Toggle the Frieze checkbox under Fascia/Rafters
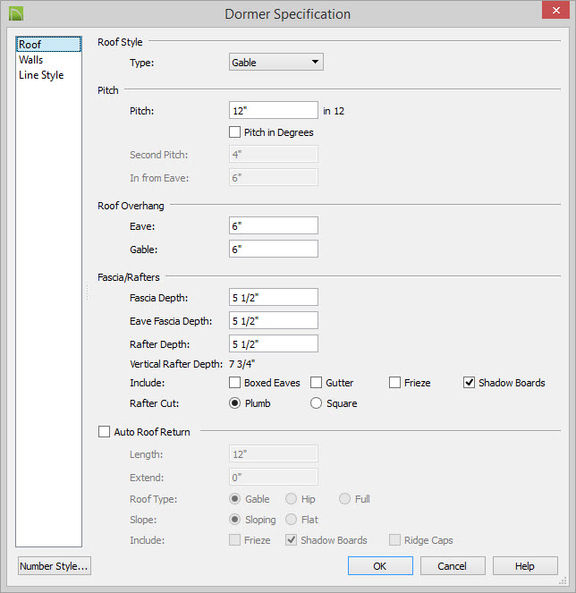The width and height of the screenshot is (576, 593). tap(394, 382)
